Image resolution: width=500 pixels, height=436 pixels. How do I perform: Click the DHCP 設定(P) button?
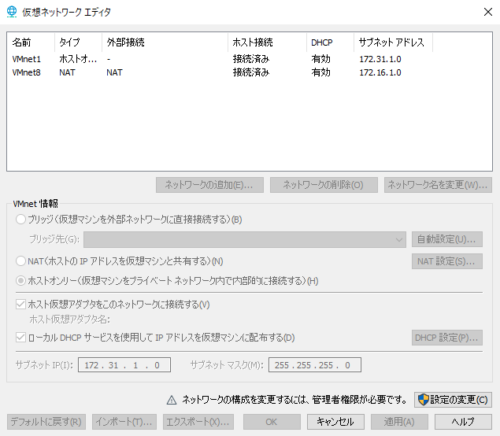pos(447,338)
